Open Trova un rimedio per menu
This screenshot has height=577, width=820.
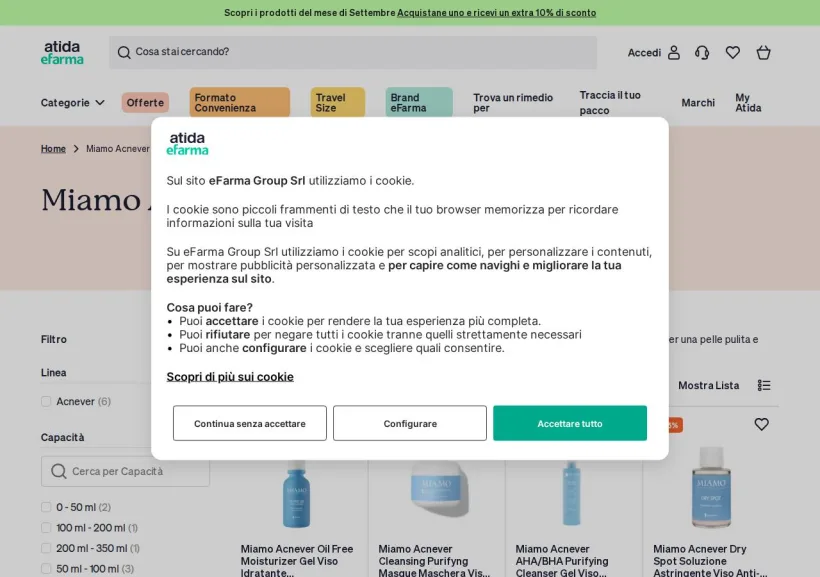513,103
